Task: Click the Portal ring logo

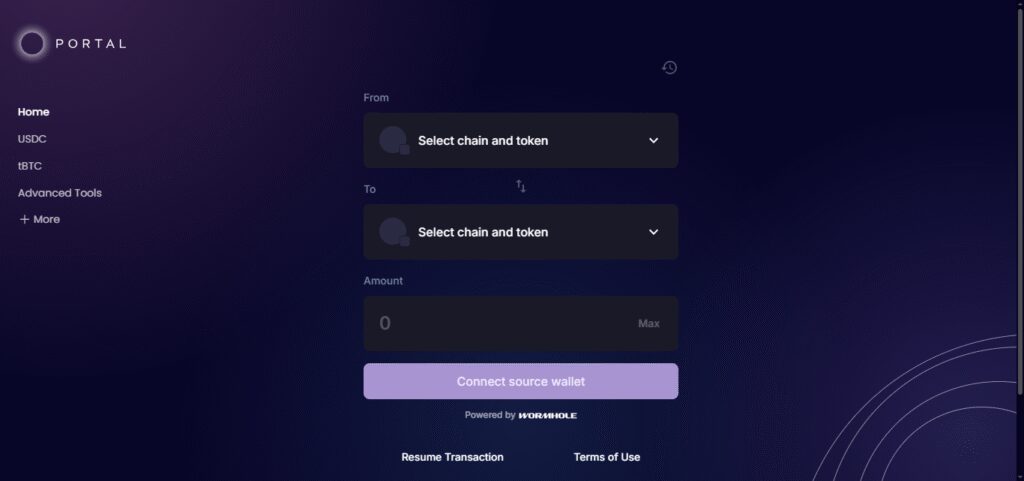Action: tap(31, 44)
